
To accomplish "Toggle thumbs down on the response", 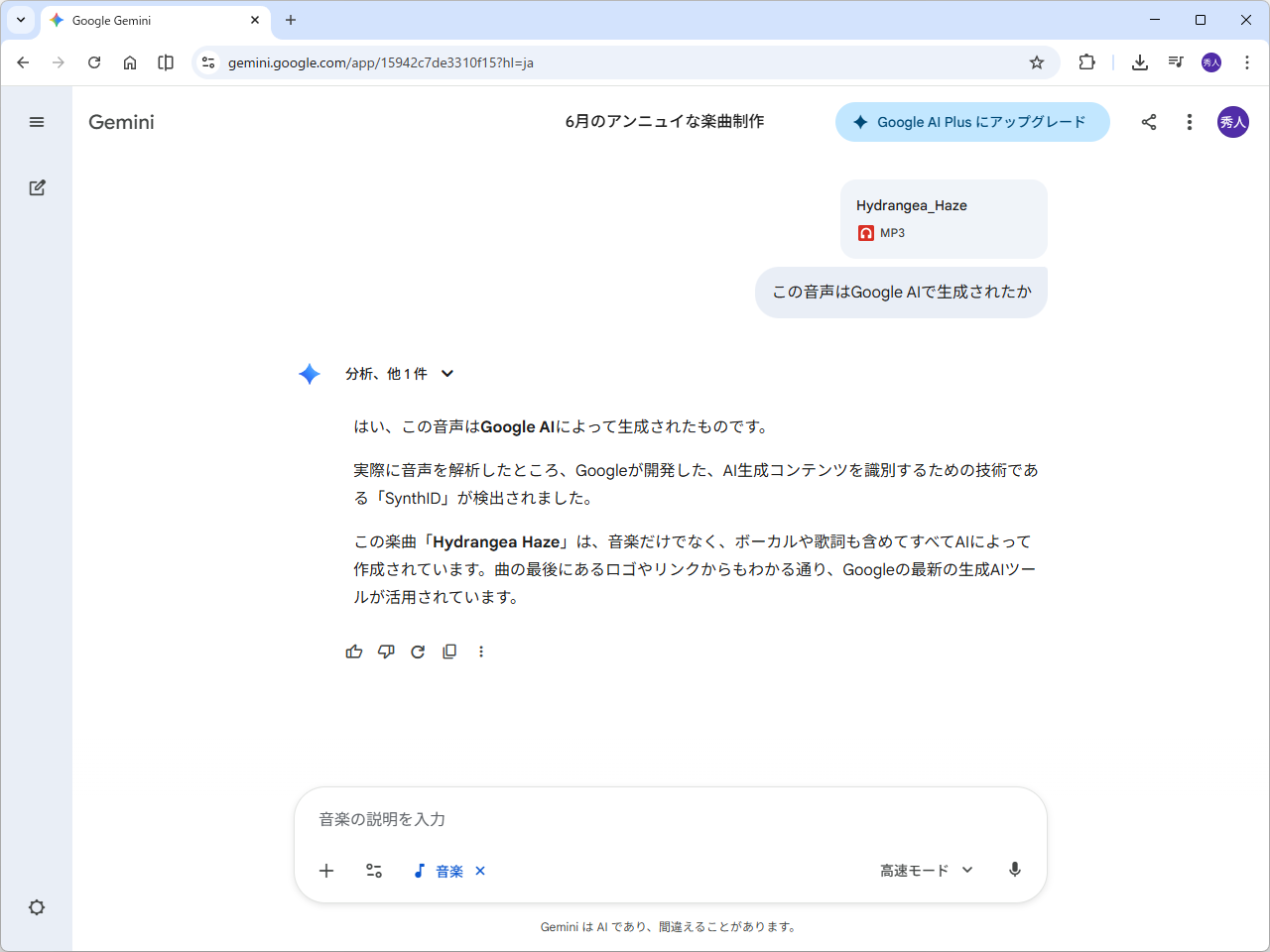I will coord(386,652).
